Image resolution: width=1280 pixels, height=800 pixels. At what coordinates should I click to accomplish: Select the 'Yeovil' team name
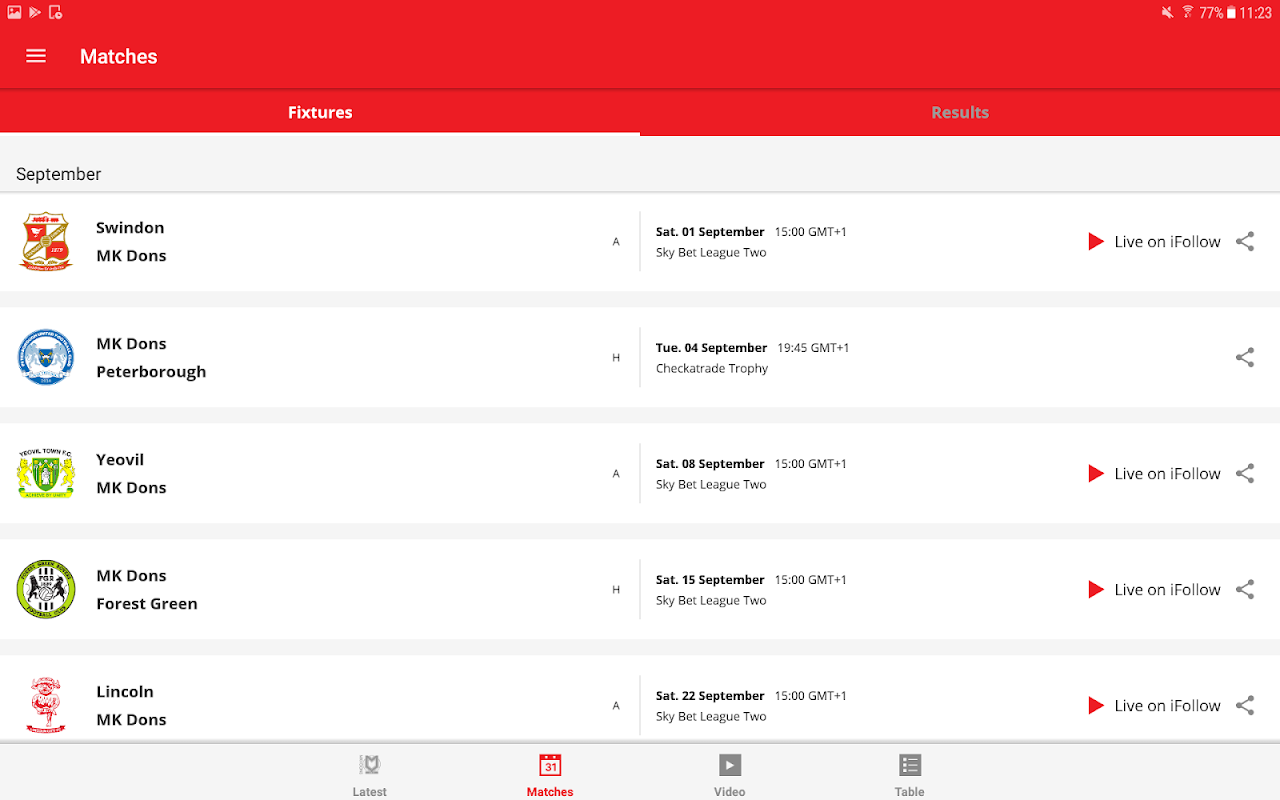(x=120, y=459)
